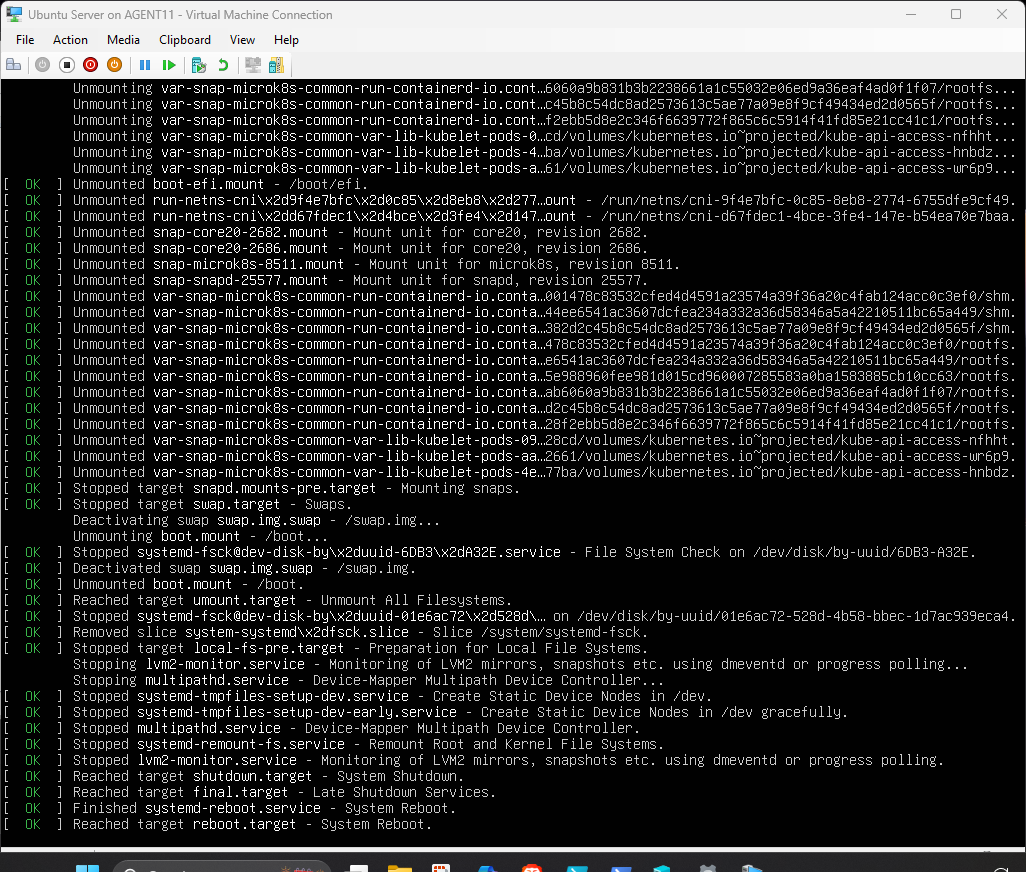Show the View menu
Viewport: 1026px width, 872px height.
242,40
